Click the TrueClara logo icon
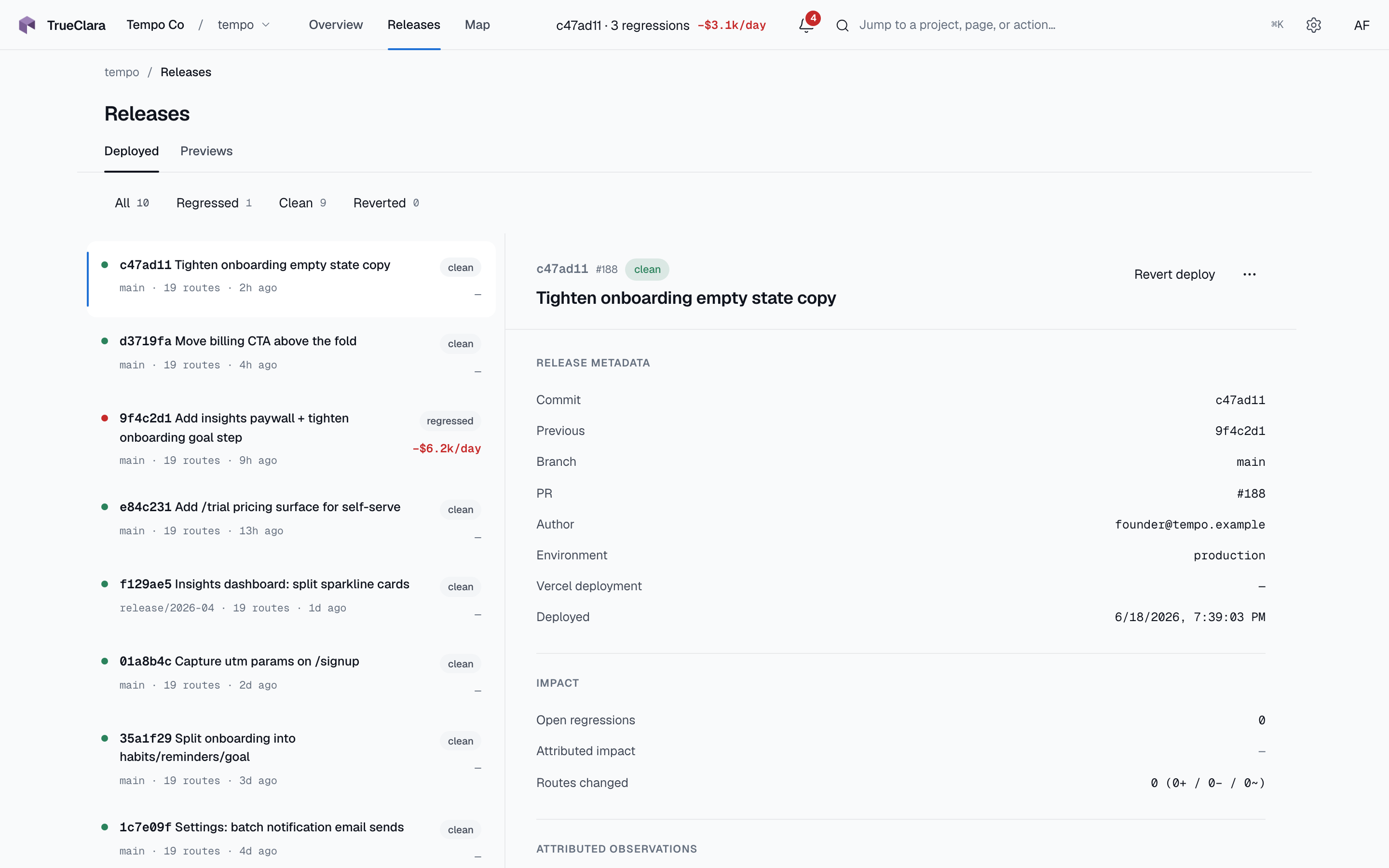The width and height of the screenshot is (1389, 868). click(27, 25)
